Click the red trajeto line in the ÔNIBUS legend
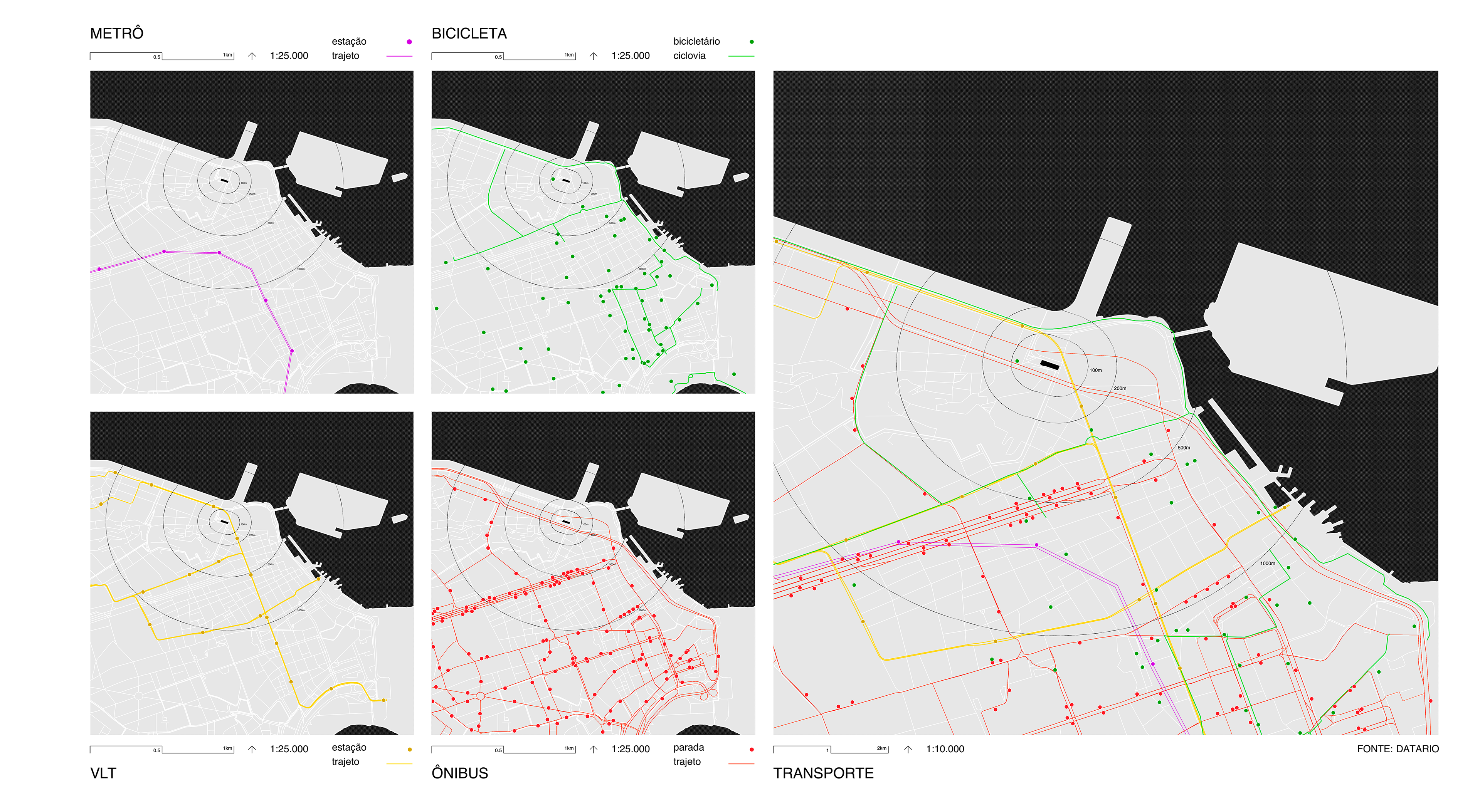 (x=741, y=764)
